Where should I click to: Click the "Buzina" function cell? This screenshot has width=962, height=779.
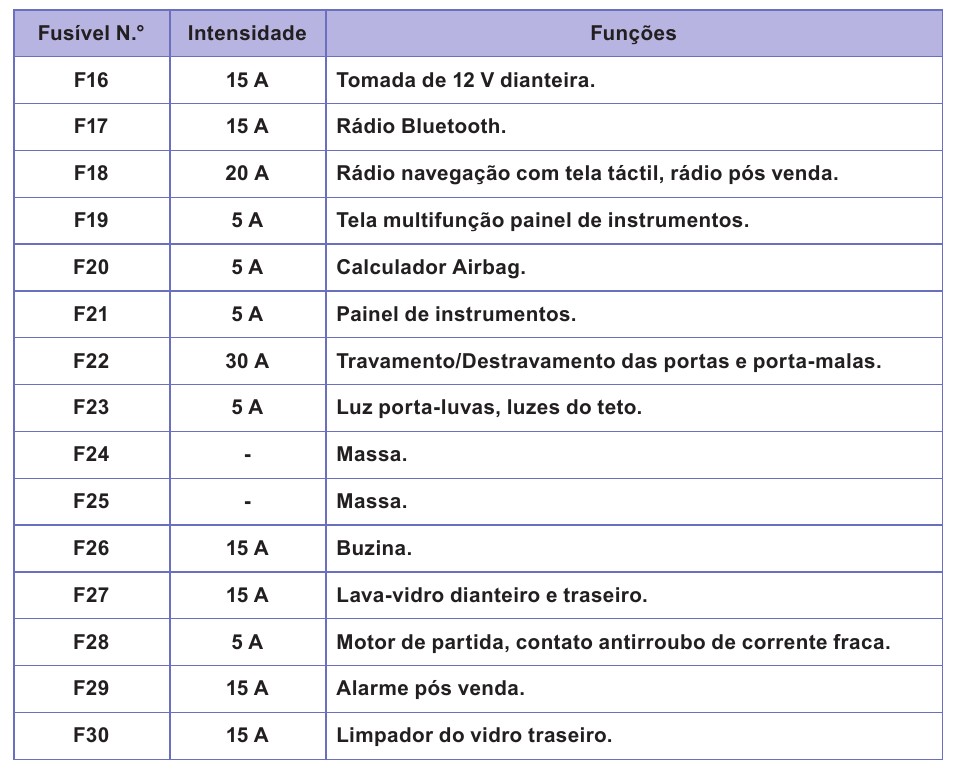pyautogui.click(x=374, y=549)
